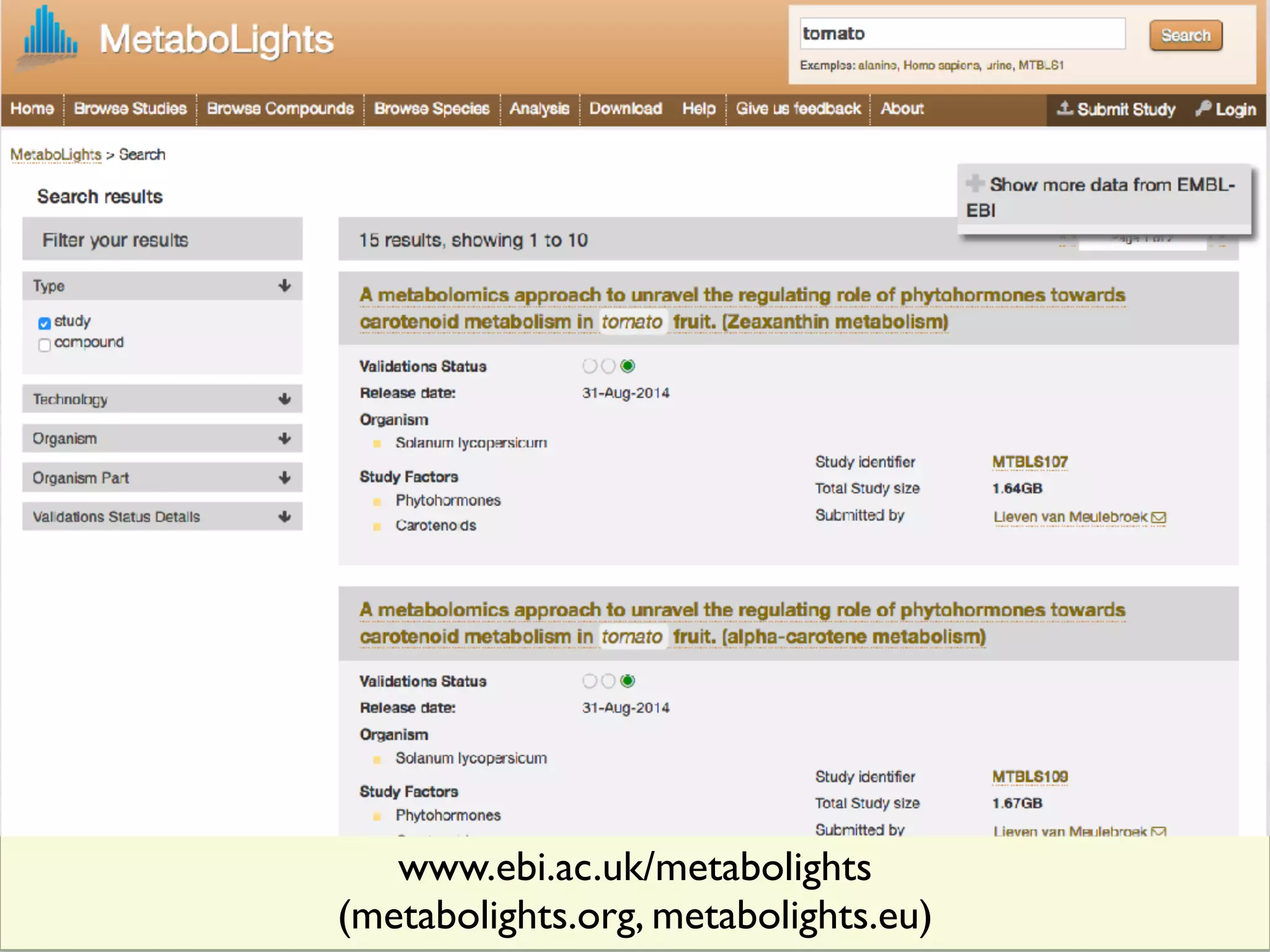Click submitter Lieven van Meulebroek for MTBLS107
This screenshot has width=1270, height=952.
(1070, 518)
